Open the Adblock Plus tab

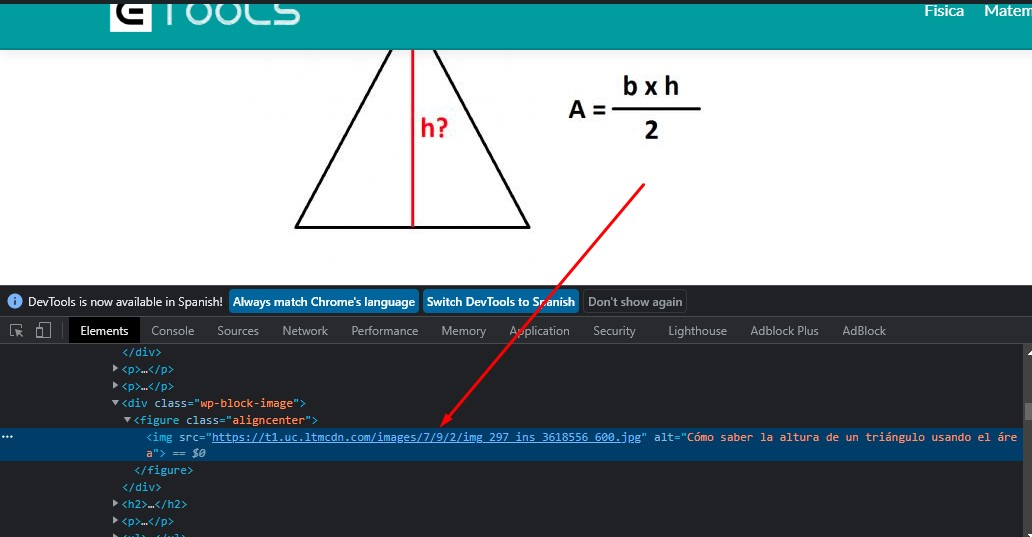[x=784, y=331]
